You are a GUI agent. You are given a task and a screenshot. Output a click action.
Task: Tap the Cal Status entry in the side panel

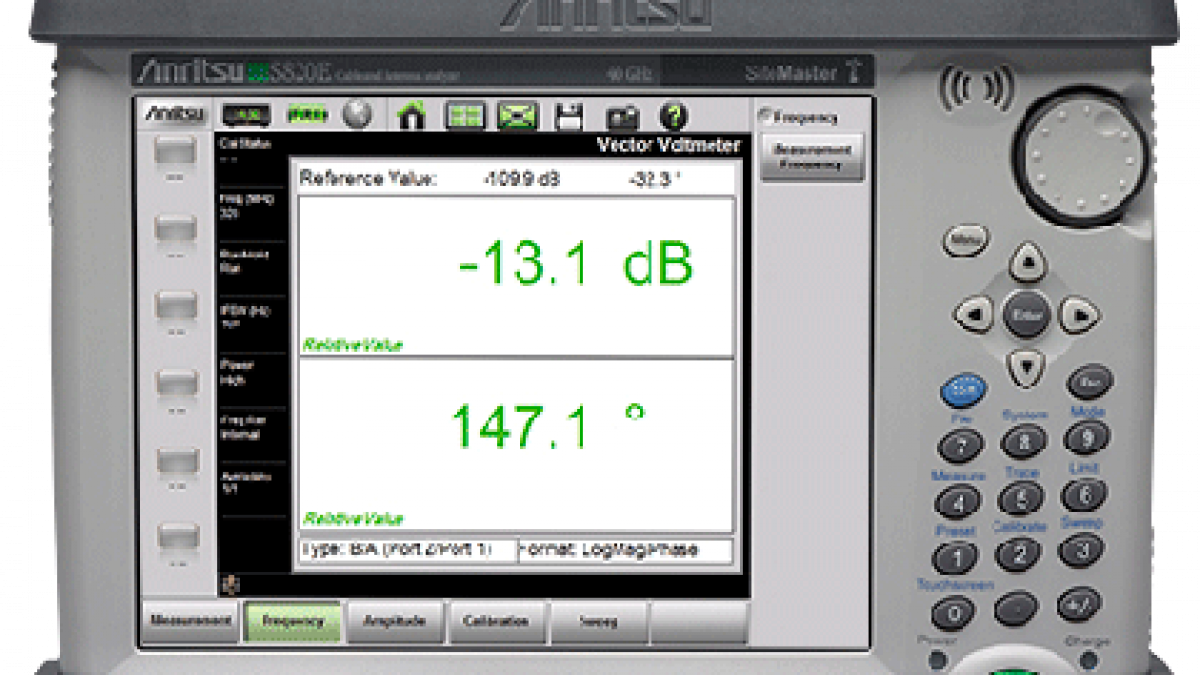click(250, 150)
